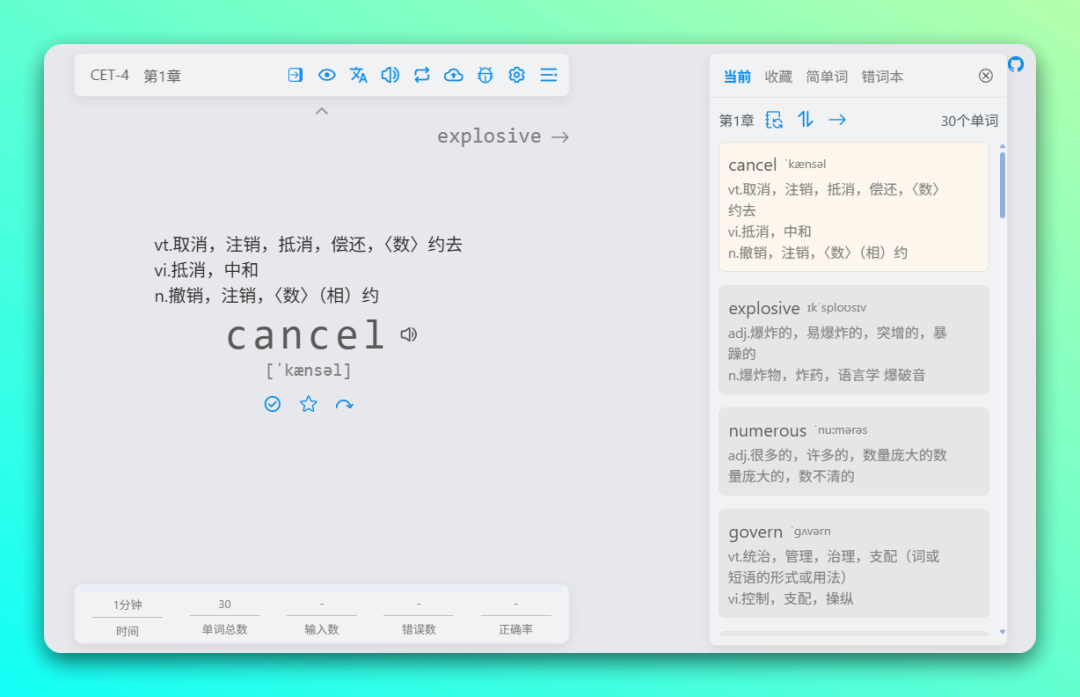Toggle the translation display icon
The image size is (1080, 697).
coord(358,75)
